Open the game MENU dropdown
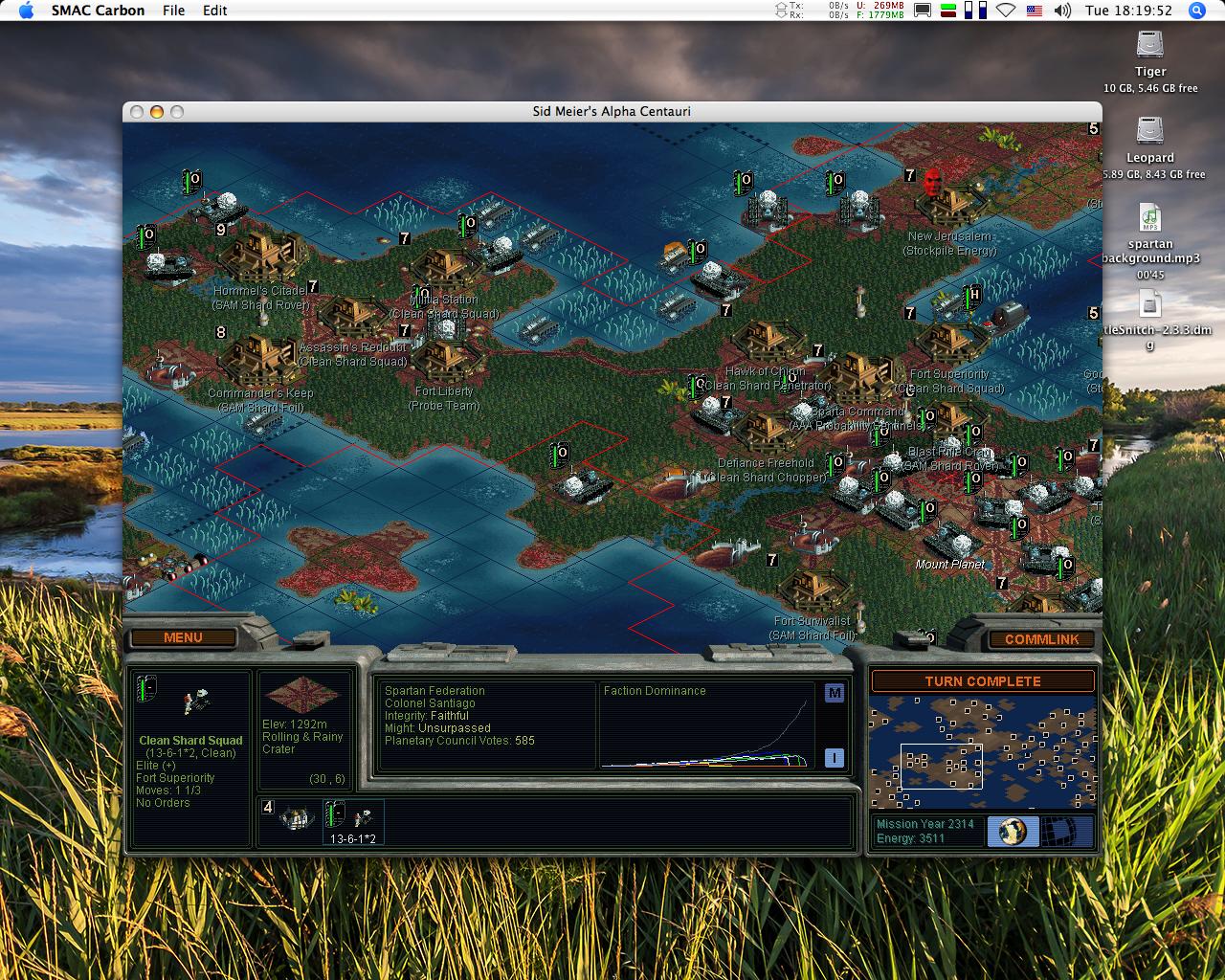This screenshot has height=980, width=1225. point(183,638)
